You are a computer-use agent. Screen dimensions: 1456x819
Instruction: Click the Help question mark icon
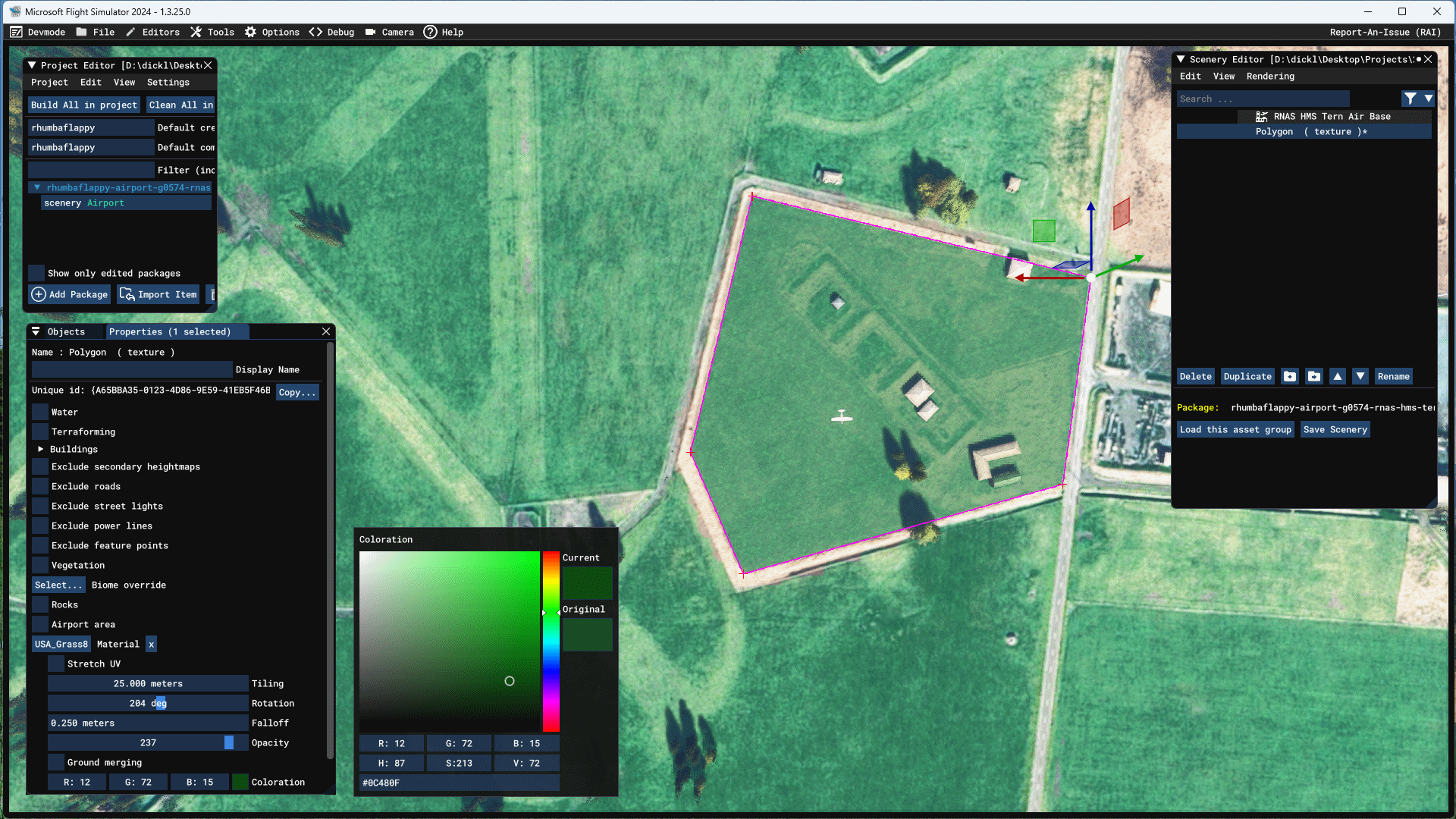[x=431, y=32]
